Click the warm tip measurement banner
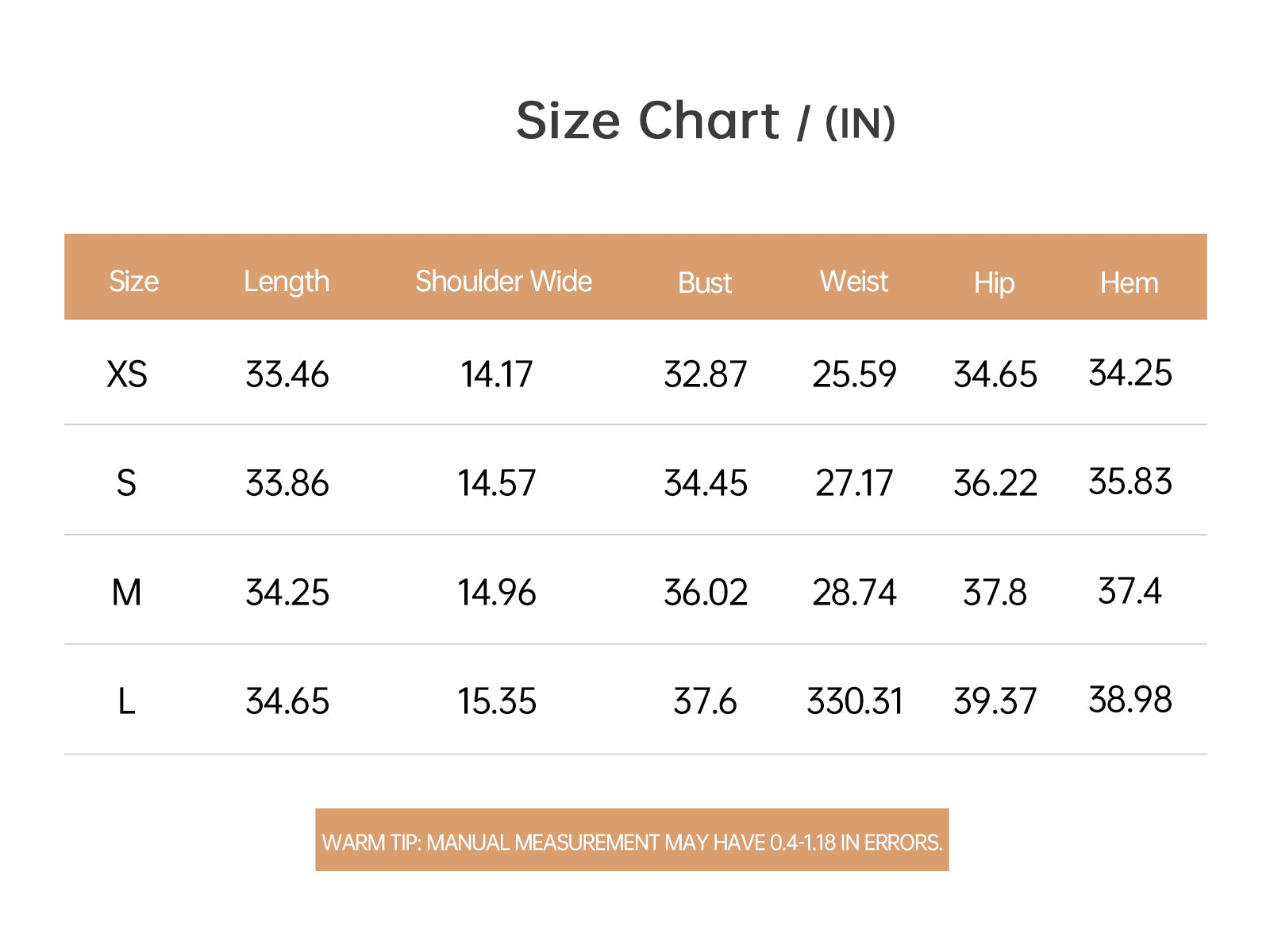The image size is (1270, 952). (632, 840)
